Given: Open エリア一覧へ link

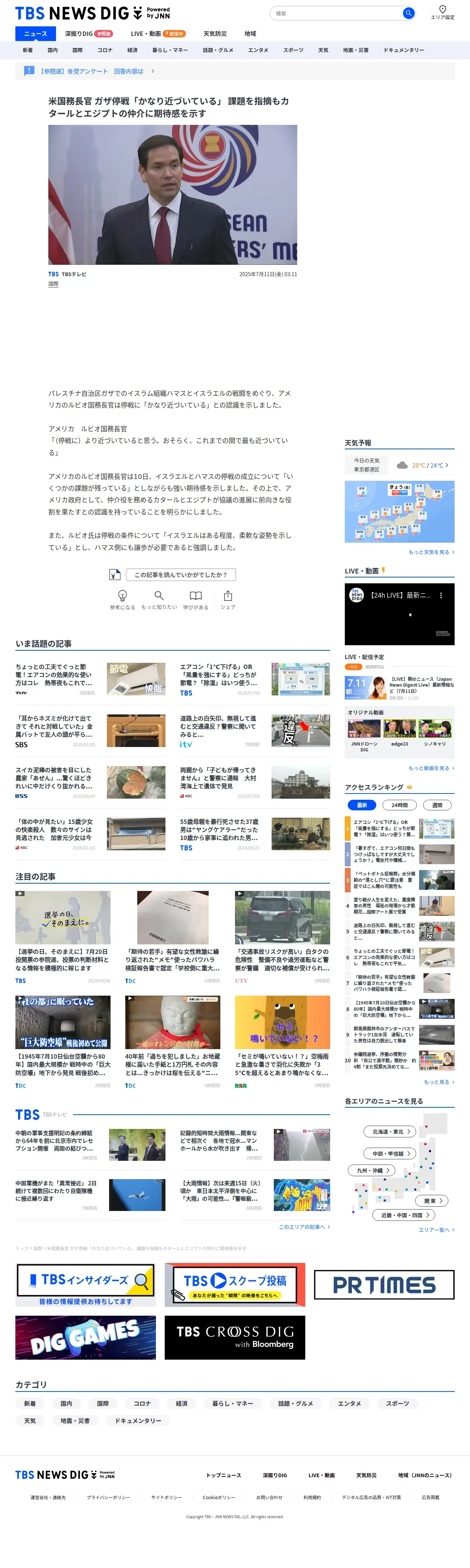Looking at the screenshot, I should [x=437, y=1230].
